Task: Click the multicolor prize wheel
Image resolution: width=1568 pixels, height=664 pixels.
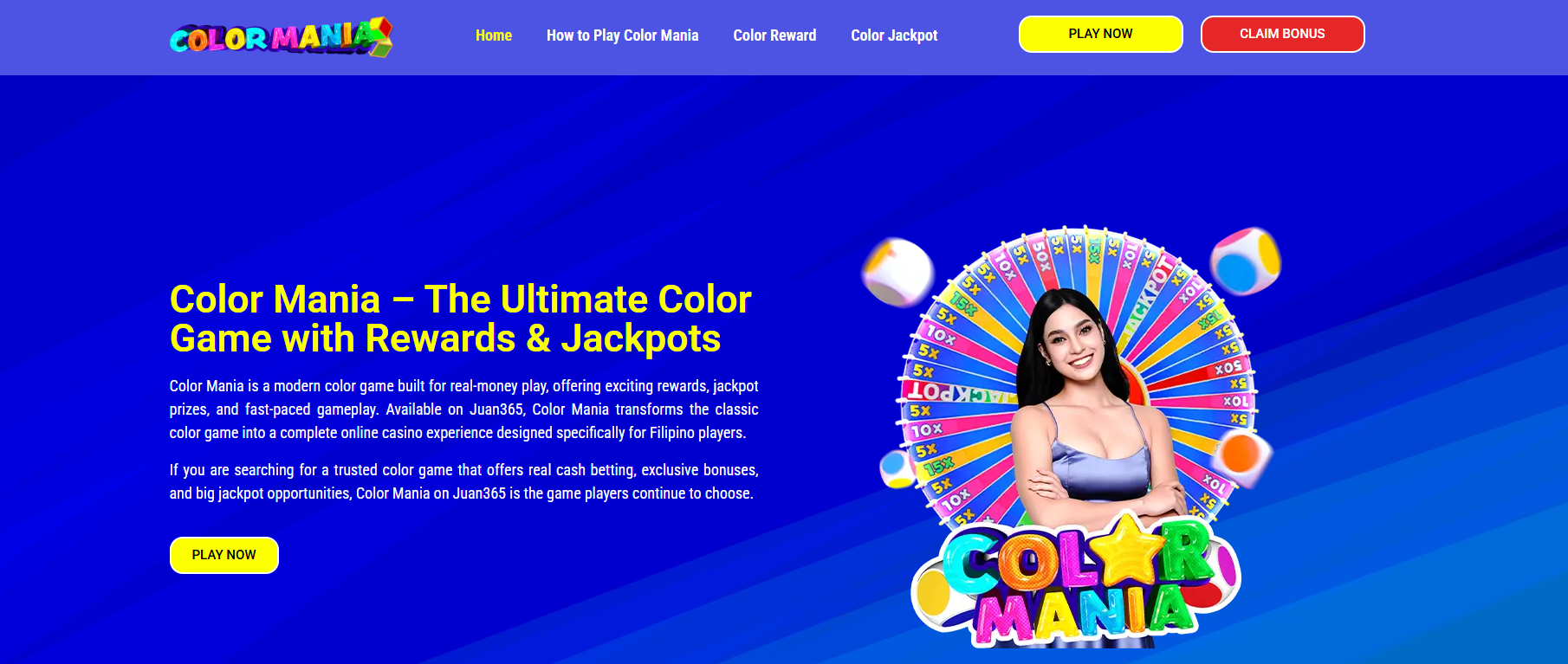Action: coord(1079,381)
